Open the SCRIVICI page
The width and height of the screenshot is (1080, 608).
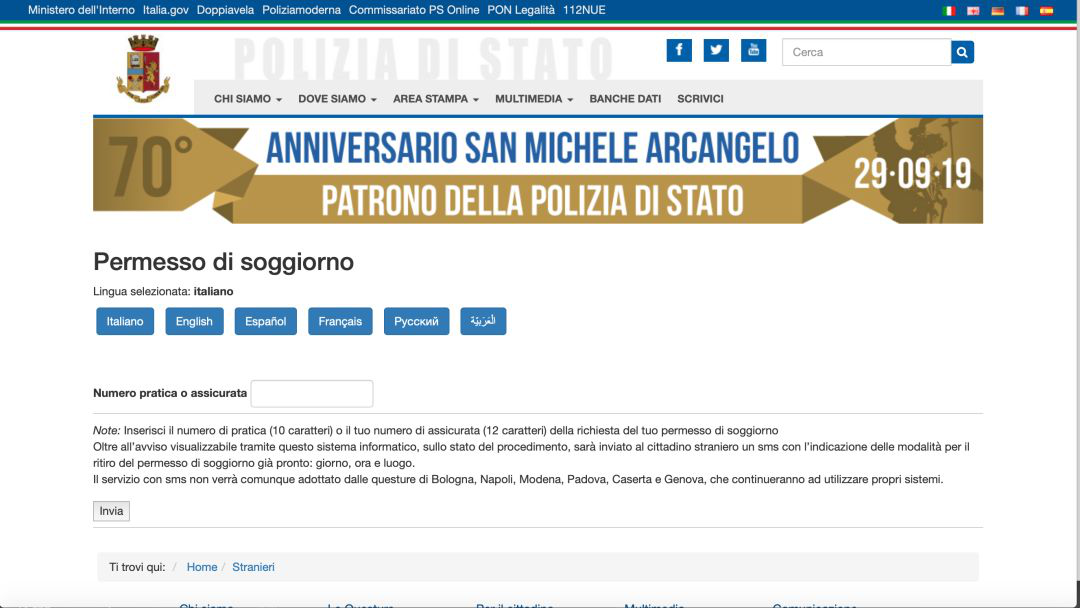[700, 98]
